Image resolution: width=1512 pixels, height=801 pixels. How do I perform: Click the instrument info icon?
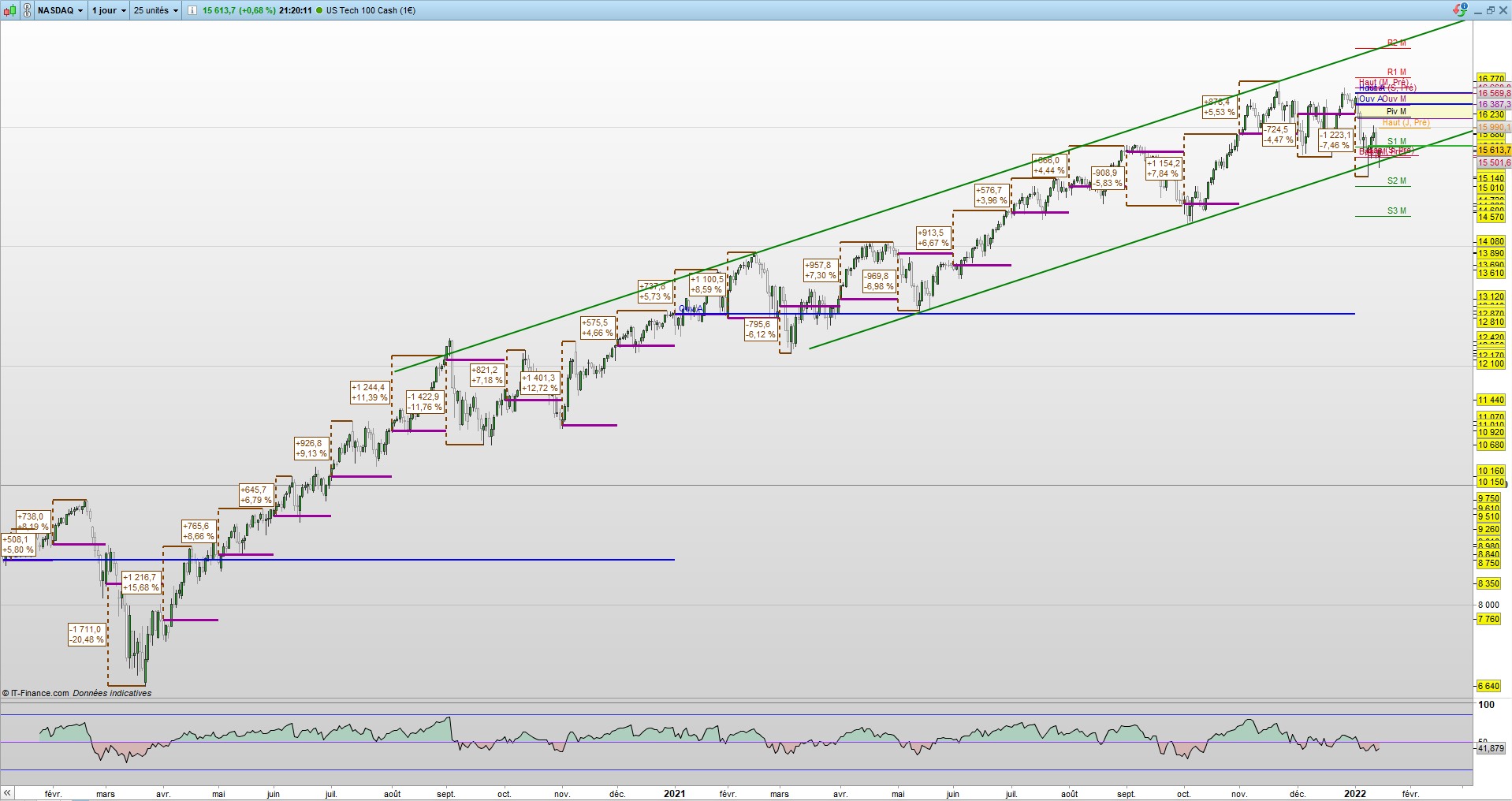[x=192, y=10]
